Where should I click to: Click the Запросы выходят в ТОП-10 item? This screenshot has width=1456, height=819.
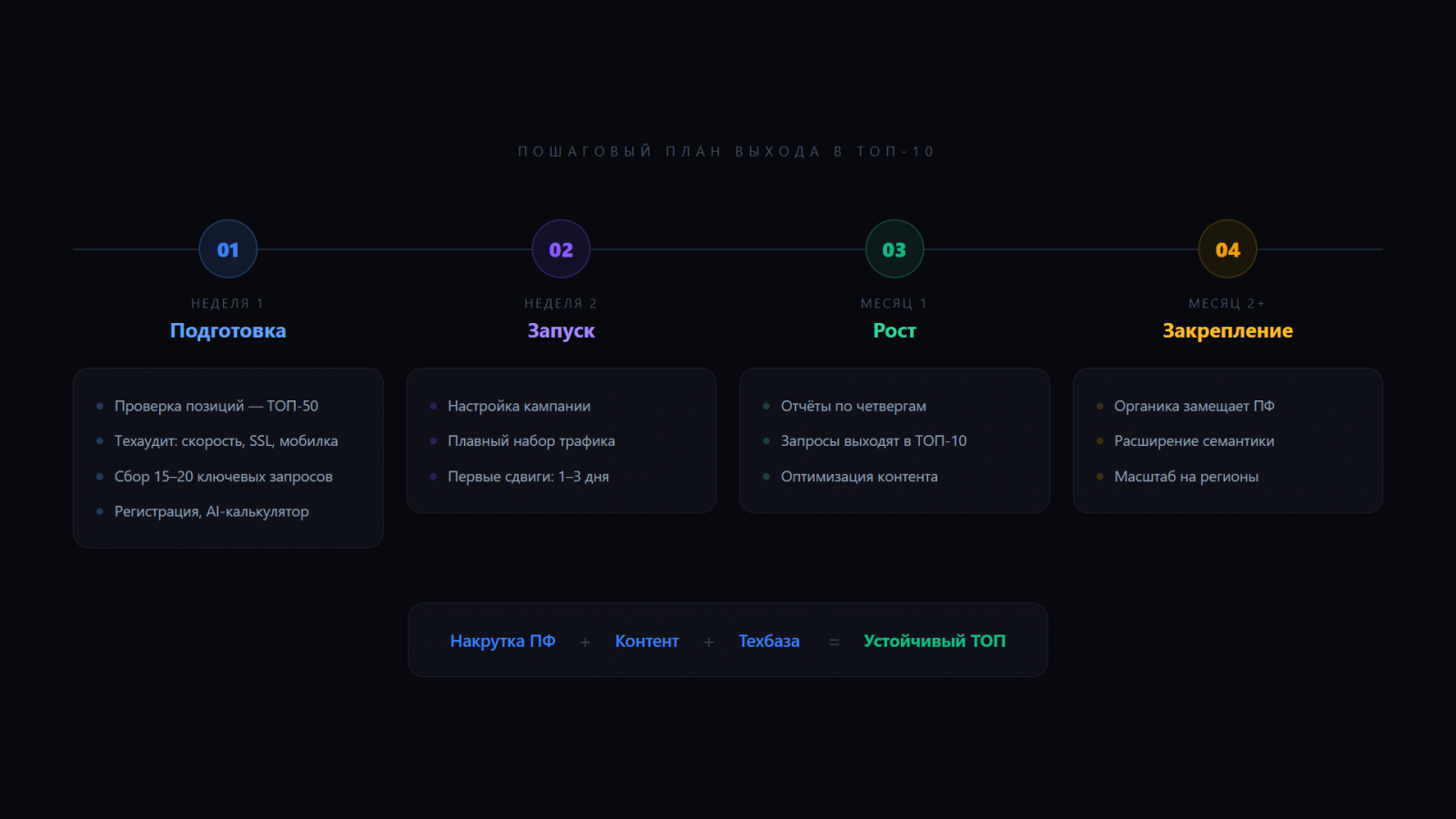[874, 441]
